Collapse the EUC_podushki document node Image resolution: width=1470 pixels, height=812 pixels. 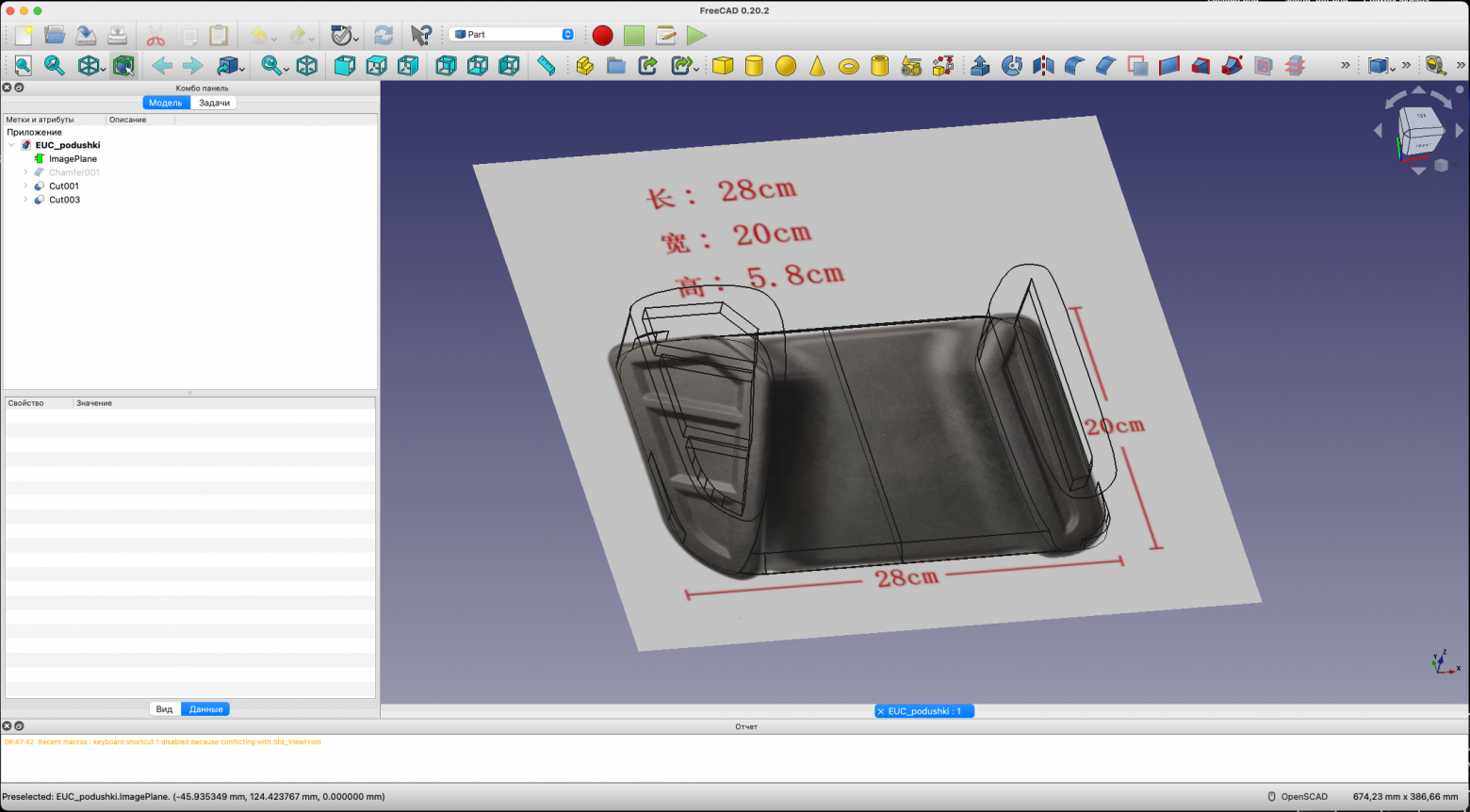point(11,145)
